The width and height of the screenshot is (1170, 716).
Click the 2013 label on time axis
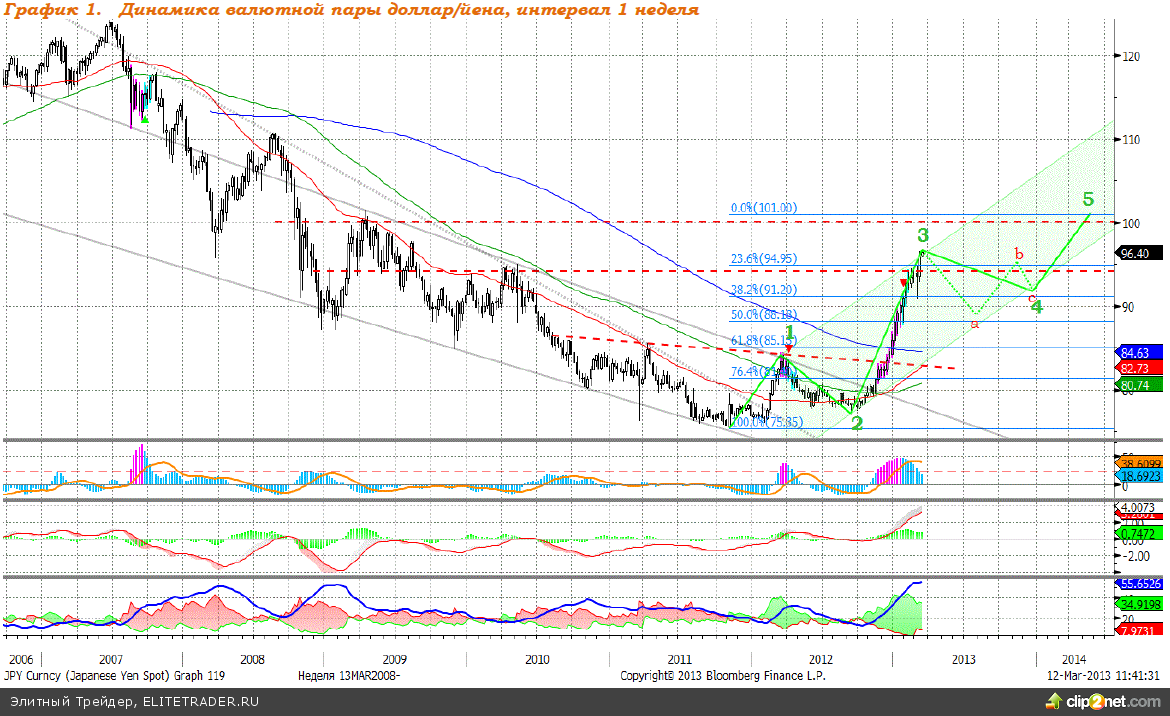point(964,659)
